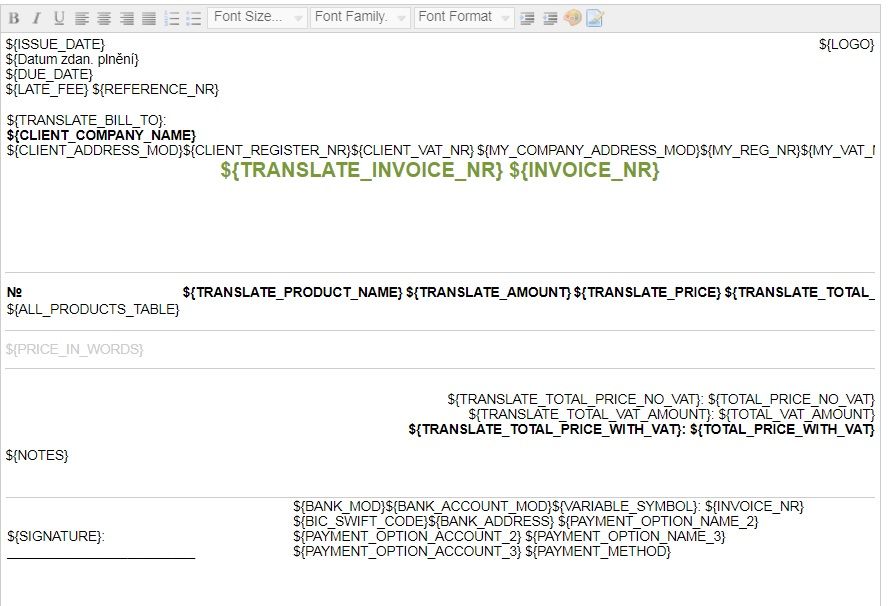The height and width of the screenshot is (606, 888).
Task: Click the ${ALL_PRODUCTS_TABLE} placeholder
Action: (x=93, y=309)
